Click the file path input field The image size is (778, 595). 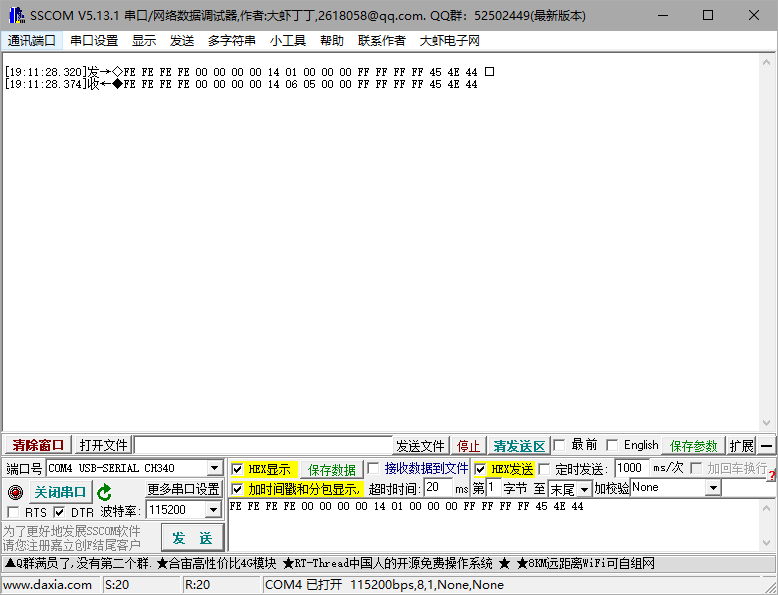pos(262,445)
